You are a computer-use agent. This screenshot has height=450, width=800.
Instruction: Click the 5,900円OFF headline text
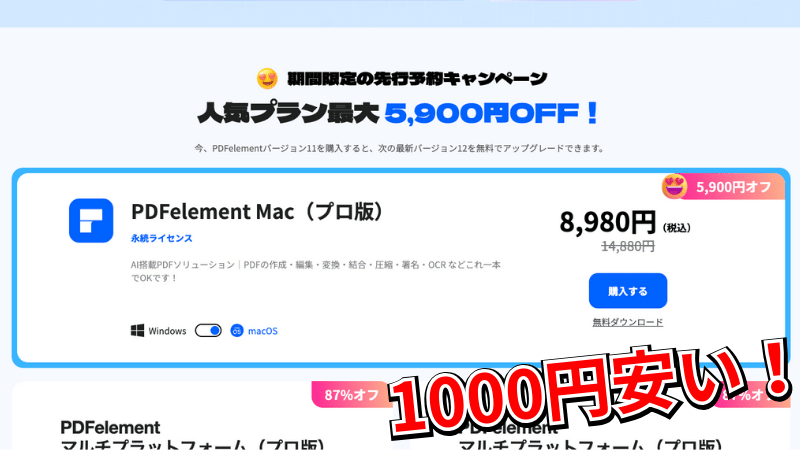pos(491,113)
